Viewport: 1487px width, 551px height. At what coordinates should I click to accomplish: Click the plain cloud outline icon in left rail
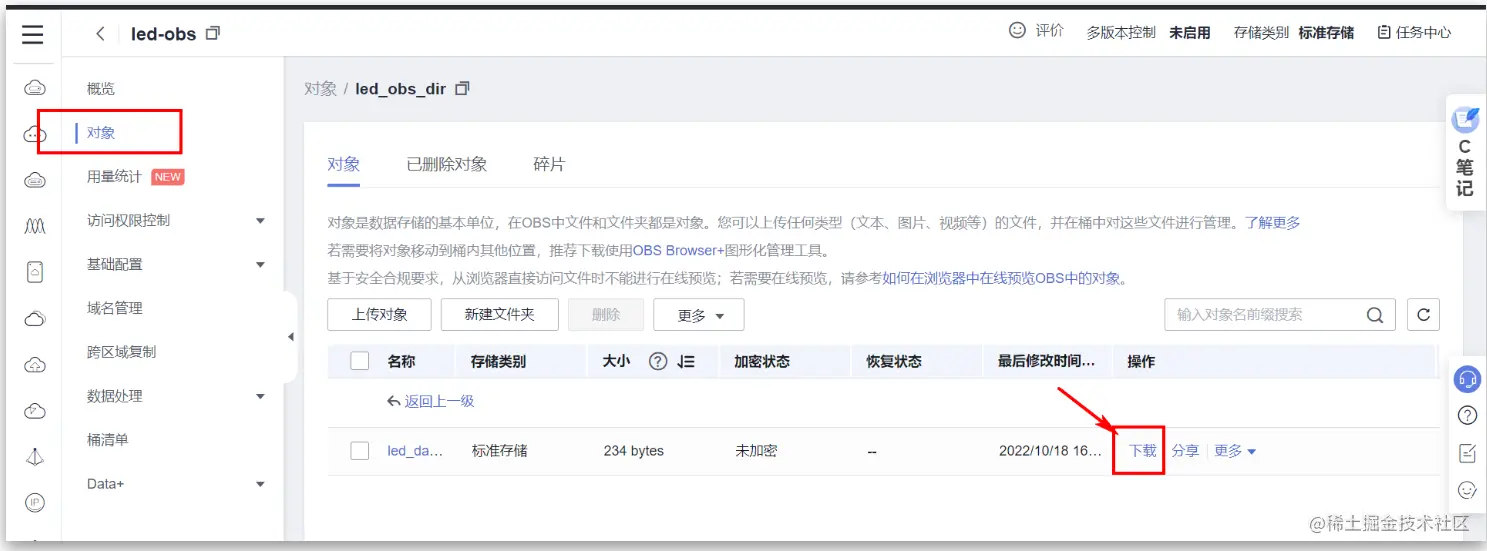[x=34, y=319]
